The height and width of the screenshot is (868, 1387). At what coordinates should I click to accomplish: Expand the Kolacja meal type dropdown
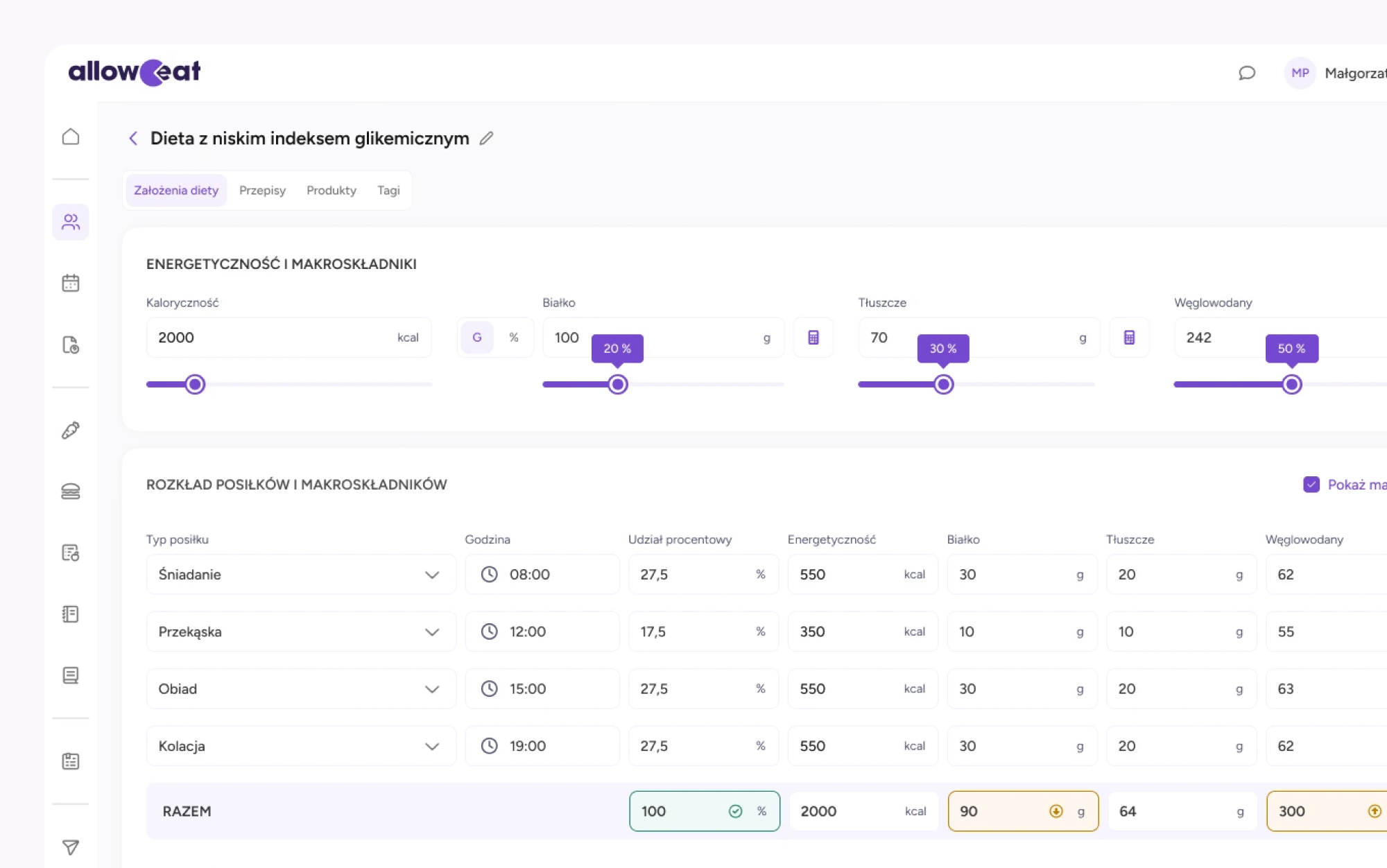[x=431, y=746]
